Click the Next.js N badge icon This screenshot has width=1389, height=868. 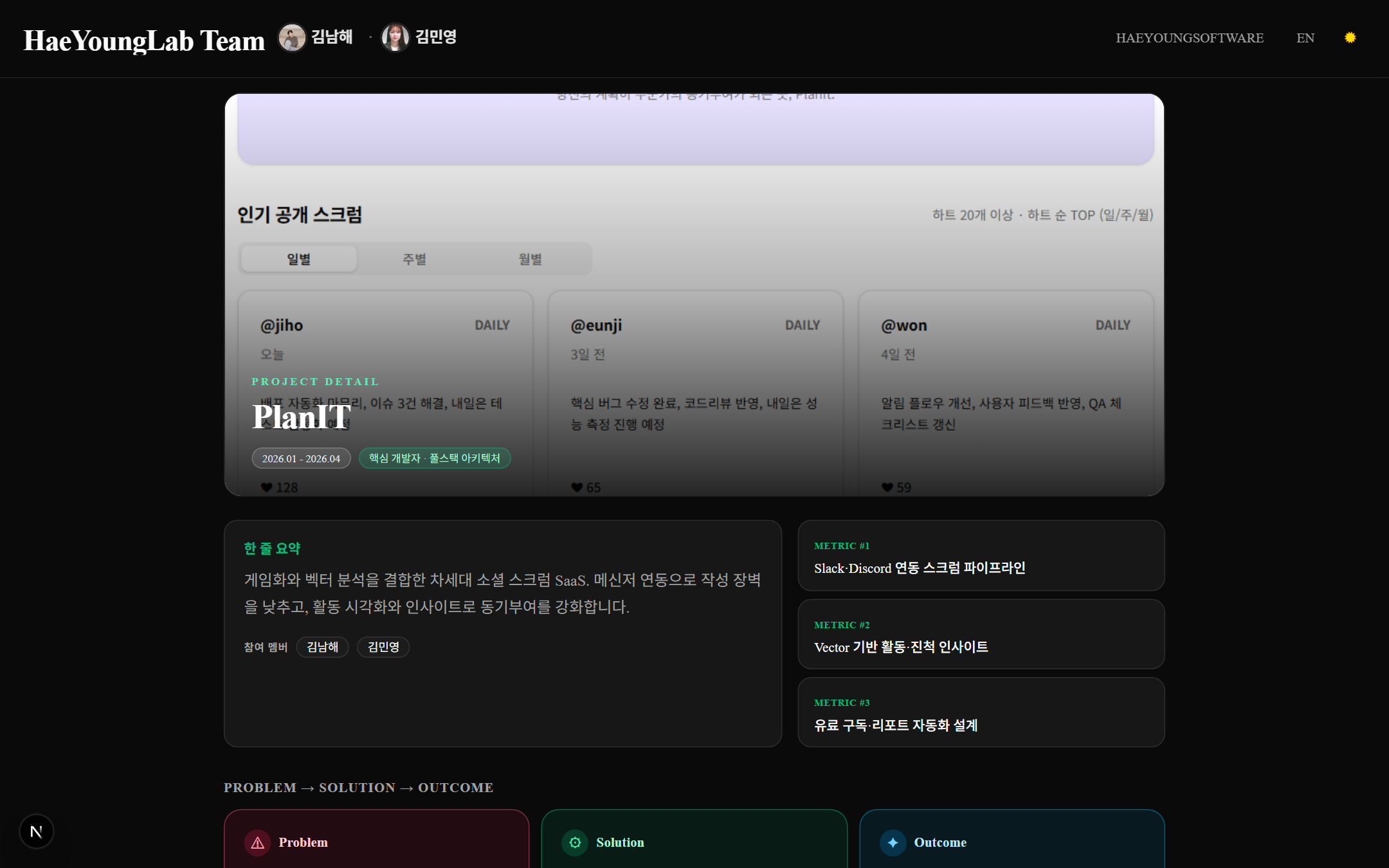pos(37,831)
